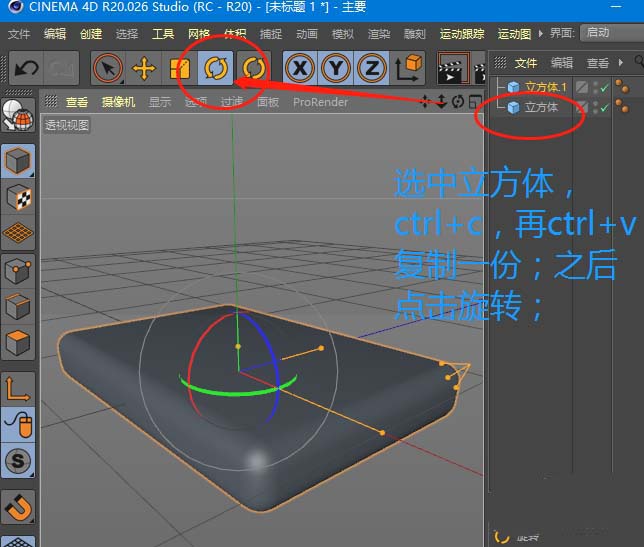The width and height of the screenshot is (644, 547).
Task: Open the 运动图 menu
Action: point(514,34)
